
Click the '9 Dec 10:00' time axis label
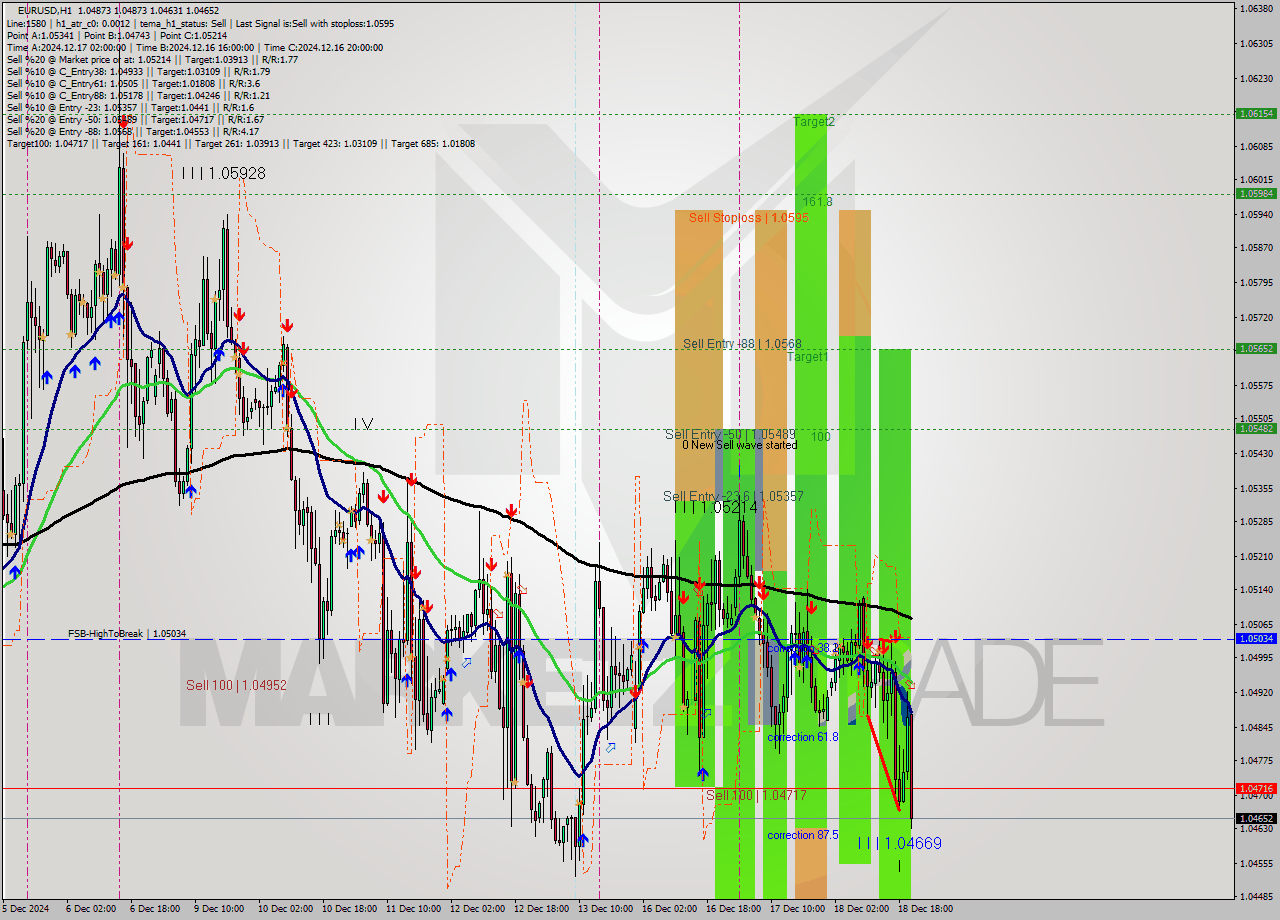click(x=219, y=909)
